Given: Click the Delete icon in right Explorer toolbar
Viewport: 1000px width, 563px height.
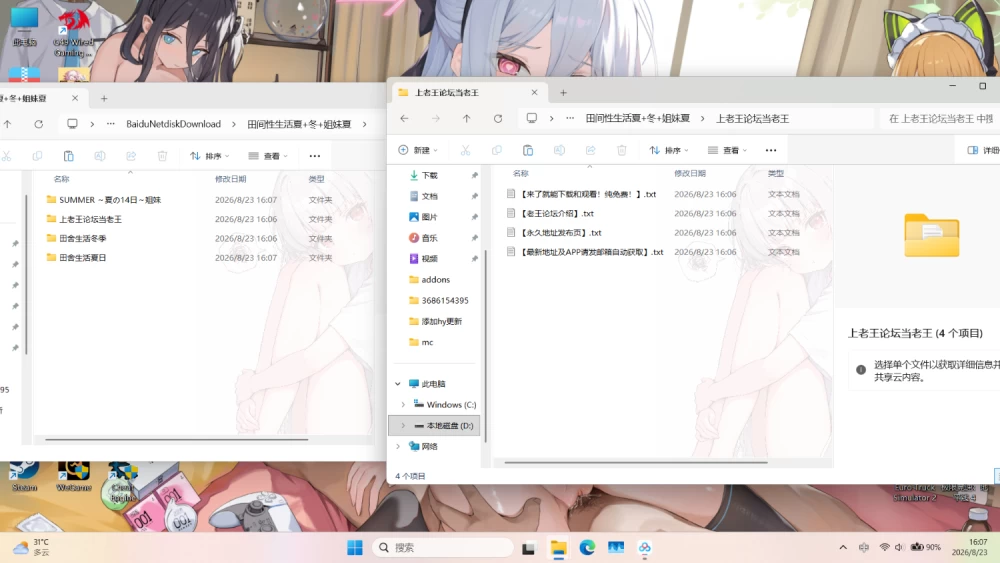Looking at the screenshot, I should (622, 150).
